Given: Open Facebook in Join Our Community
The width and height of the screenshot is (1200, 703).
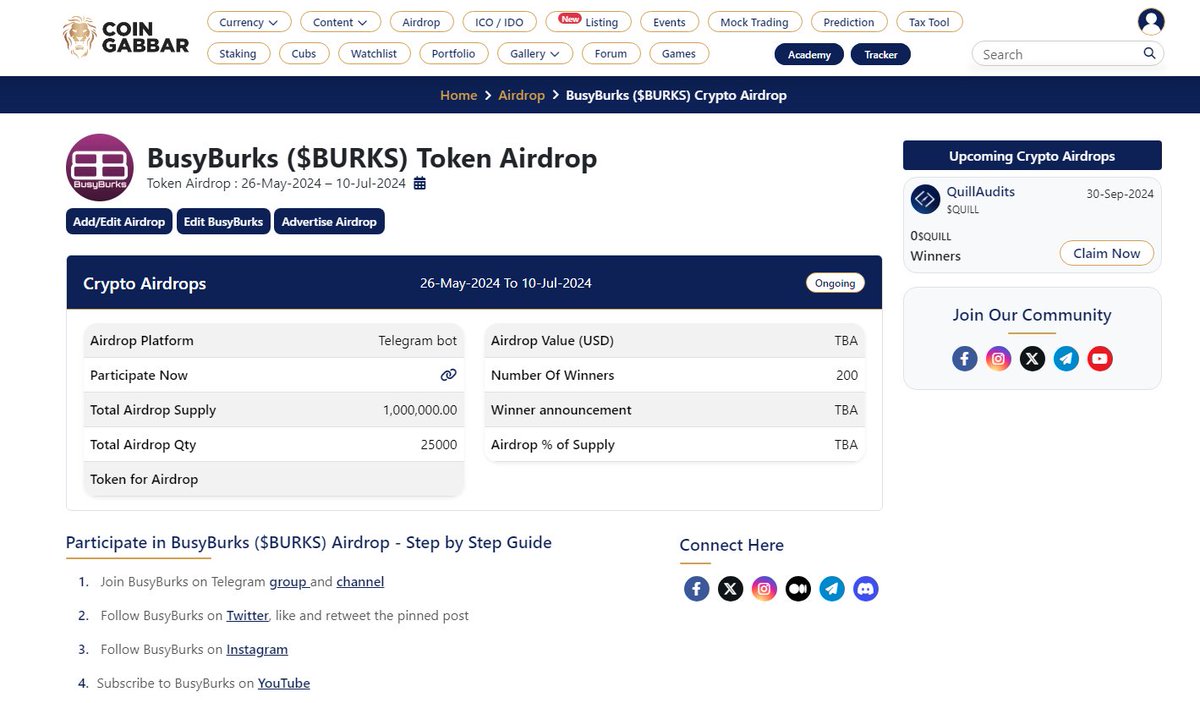Looking at the screenshot, I should [x=965, y=358].
